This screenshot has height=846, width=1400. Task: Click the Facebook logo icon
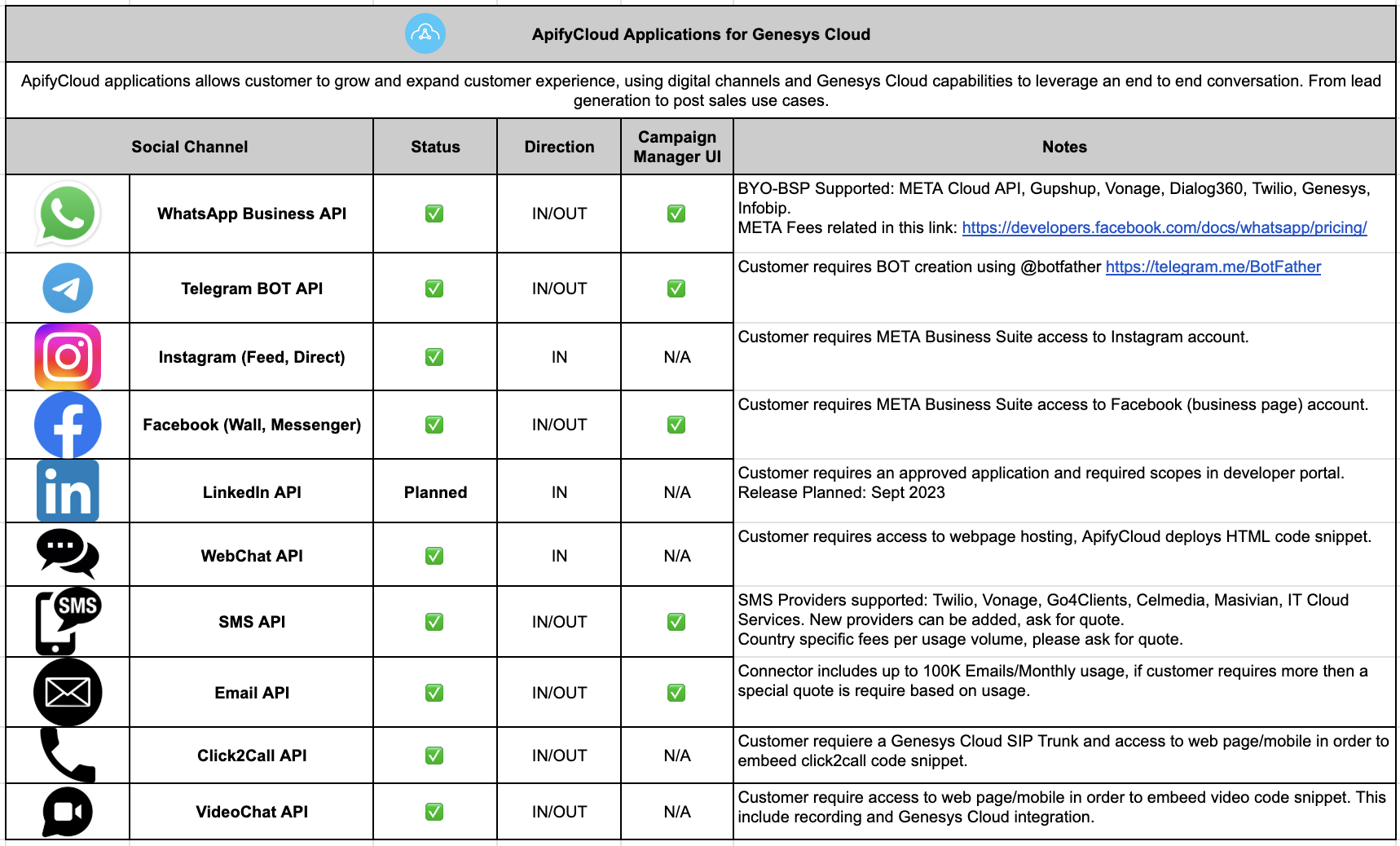68,425
